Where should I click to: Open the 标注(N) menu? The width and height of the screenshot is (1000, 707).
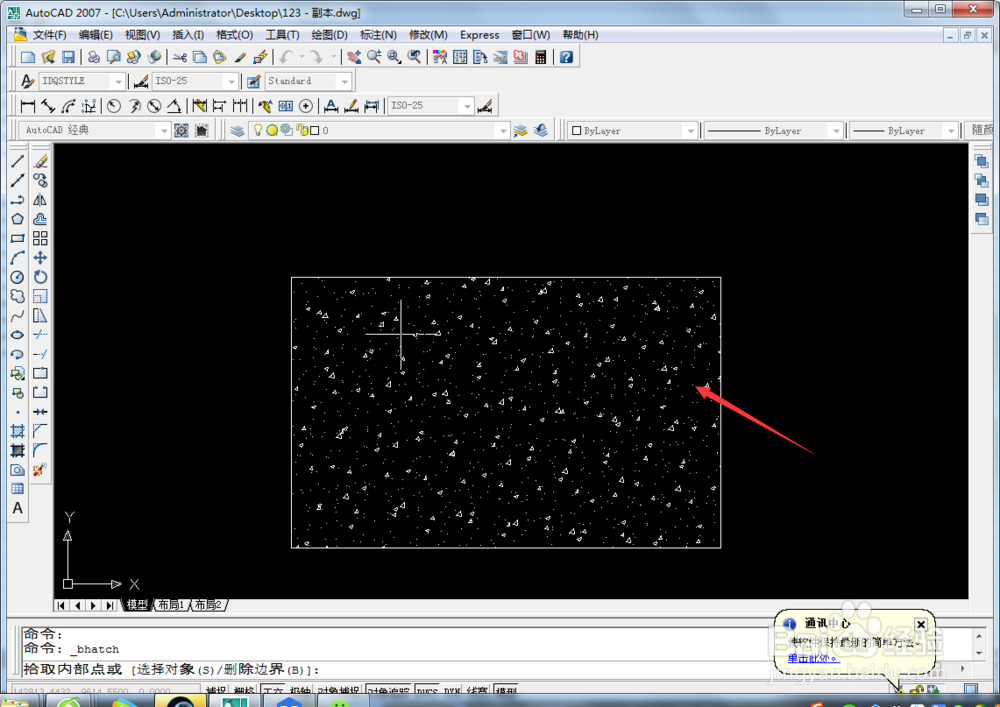coord(378,35)
